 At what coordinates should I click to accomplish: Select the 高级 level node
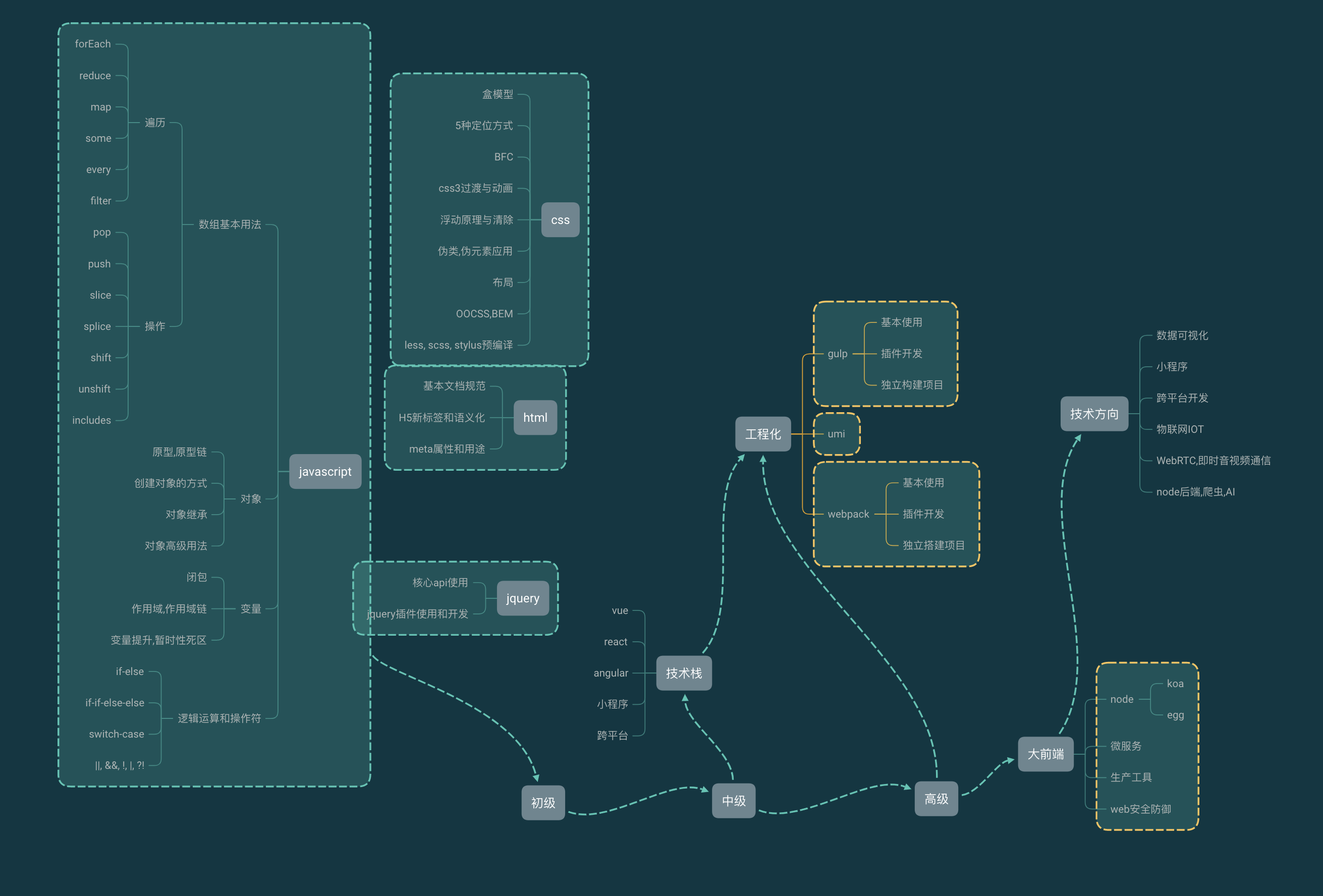(x=936, y=799)
